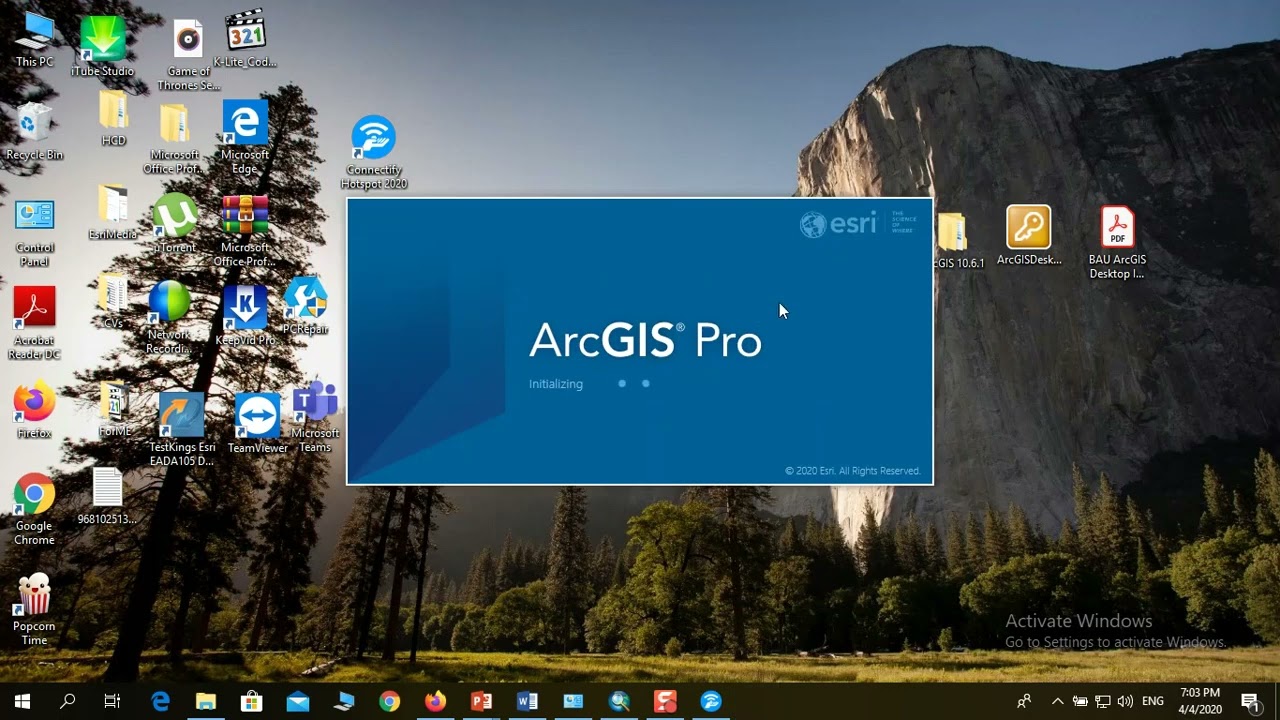The image size is (1280, 720).
Task: Select the 968102513 text file icon
Action: (107, 497)
